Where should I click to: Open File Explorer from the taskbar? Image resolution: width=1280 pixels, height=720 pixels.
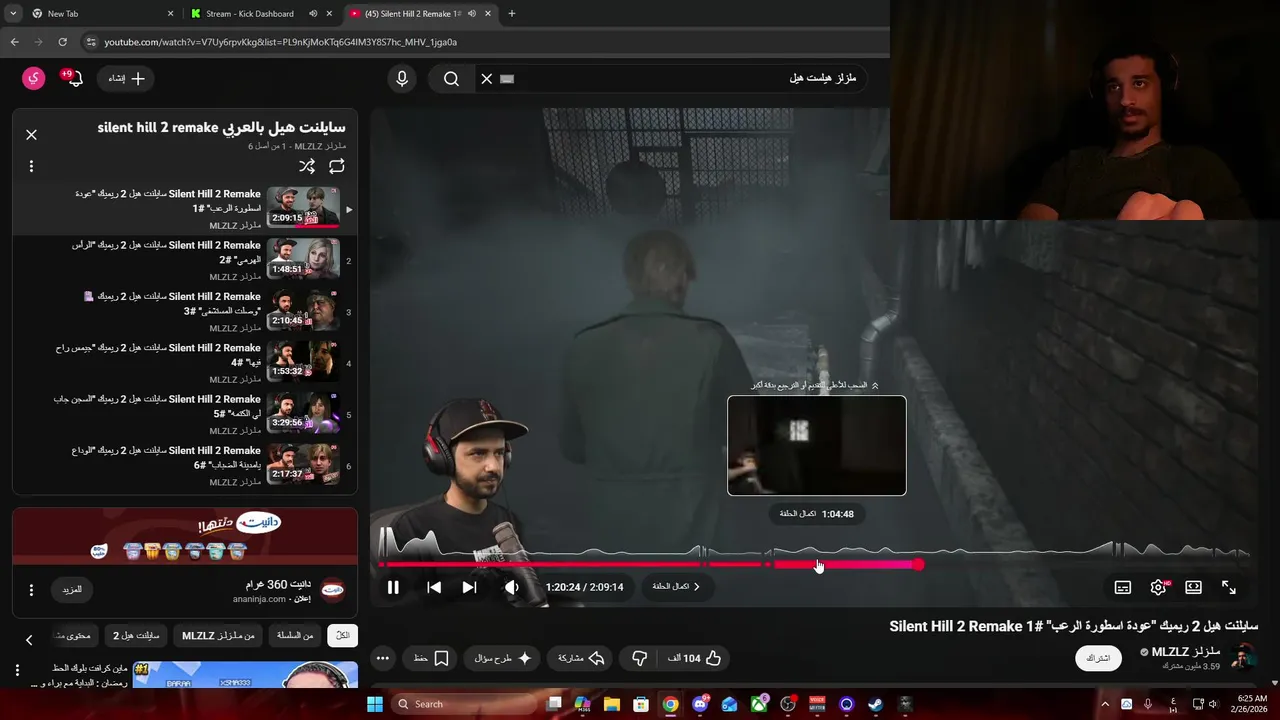click(x=612, y=704)
